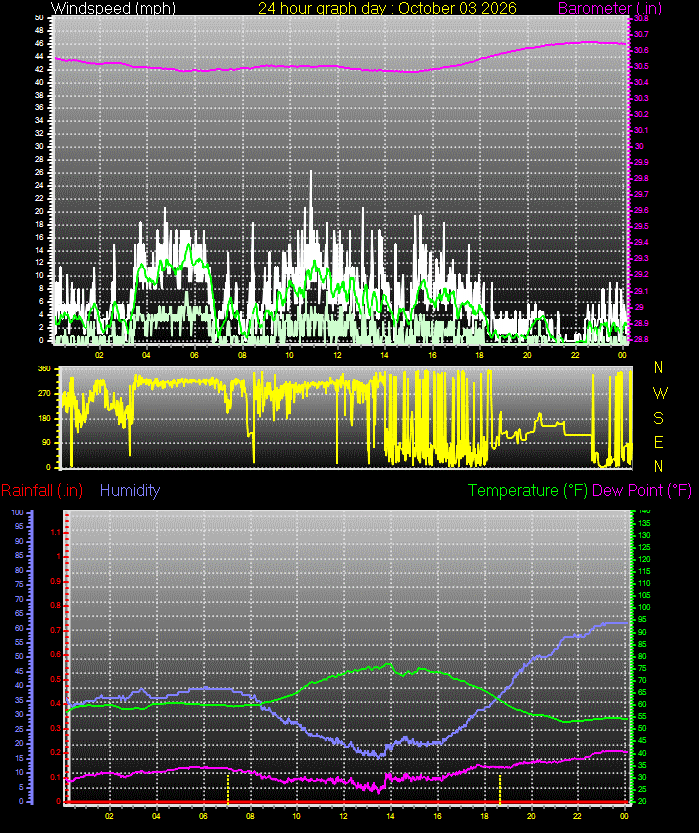The image size is (699, 833).
Task: Click "135" on the green temperature axis
Action: [x=644, y=523]
